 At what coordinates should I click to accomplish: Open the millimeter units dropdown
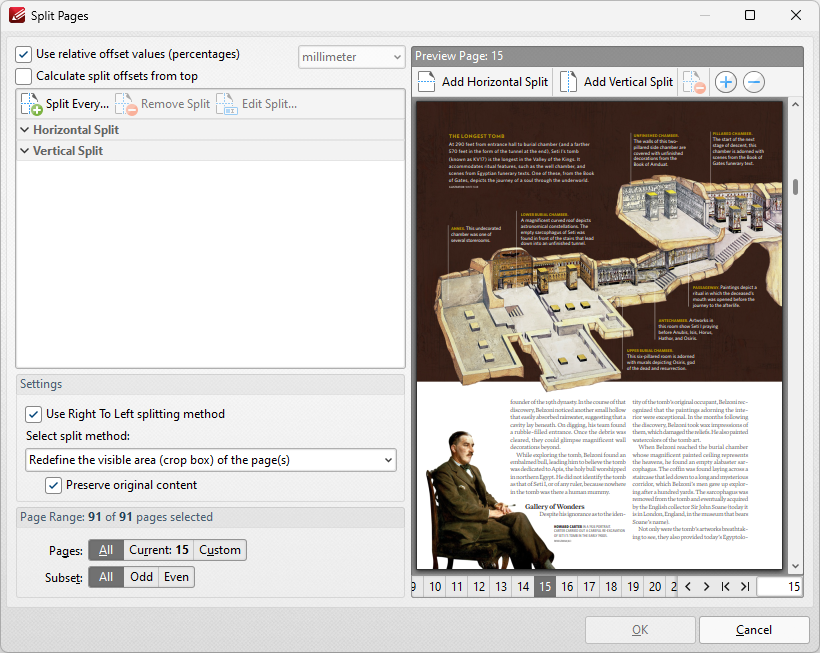[352, 57]
